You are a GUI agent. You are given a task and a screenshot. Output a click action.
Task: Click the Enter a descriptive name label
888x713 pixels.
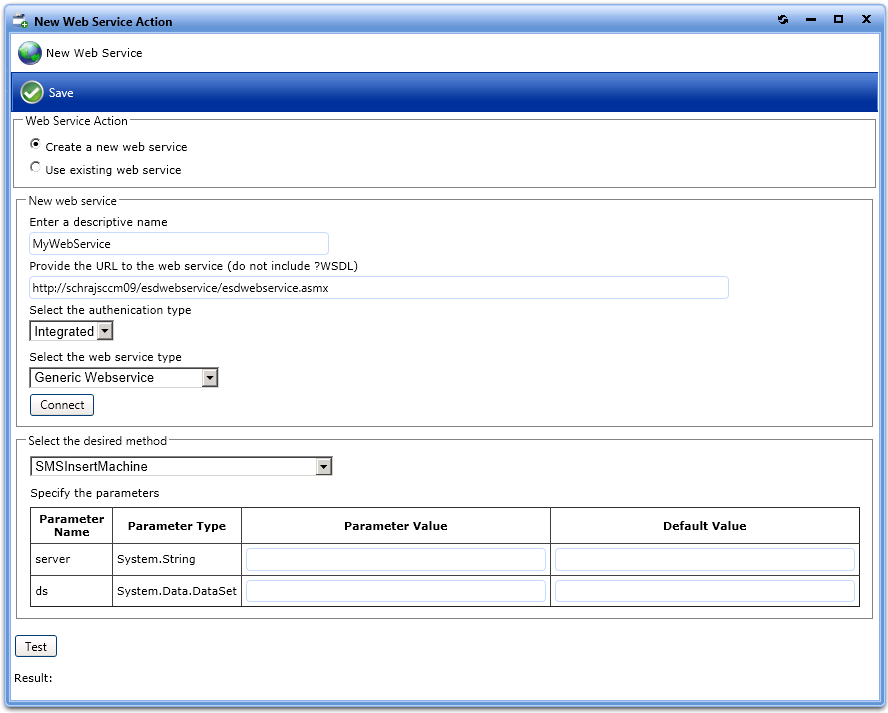click(x=99, y=223)
